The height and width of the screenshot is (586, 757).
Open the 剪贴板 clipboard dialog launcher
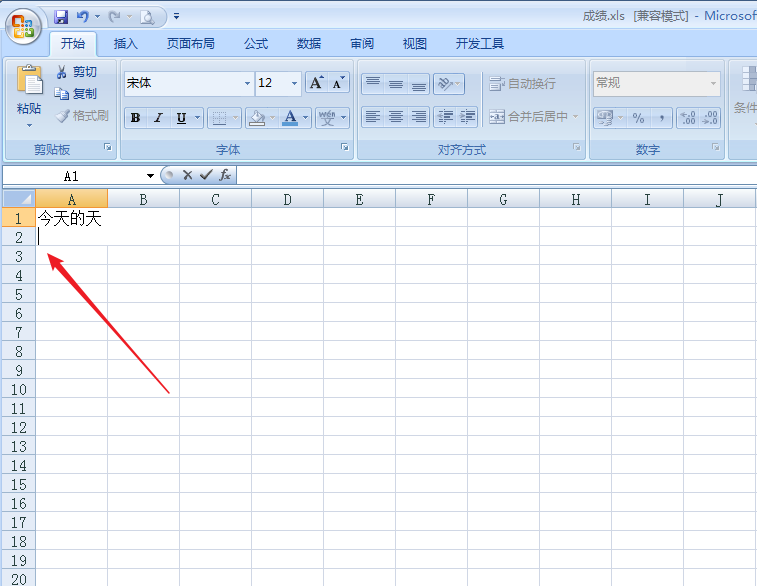tap(108, 147)
